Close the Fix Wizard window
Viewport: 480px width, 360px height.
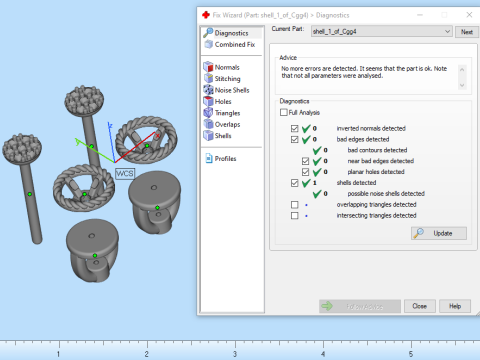(469, 15)
